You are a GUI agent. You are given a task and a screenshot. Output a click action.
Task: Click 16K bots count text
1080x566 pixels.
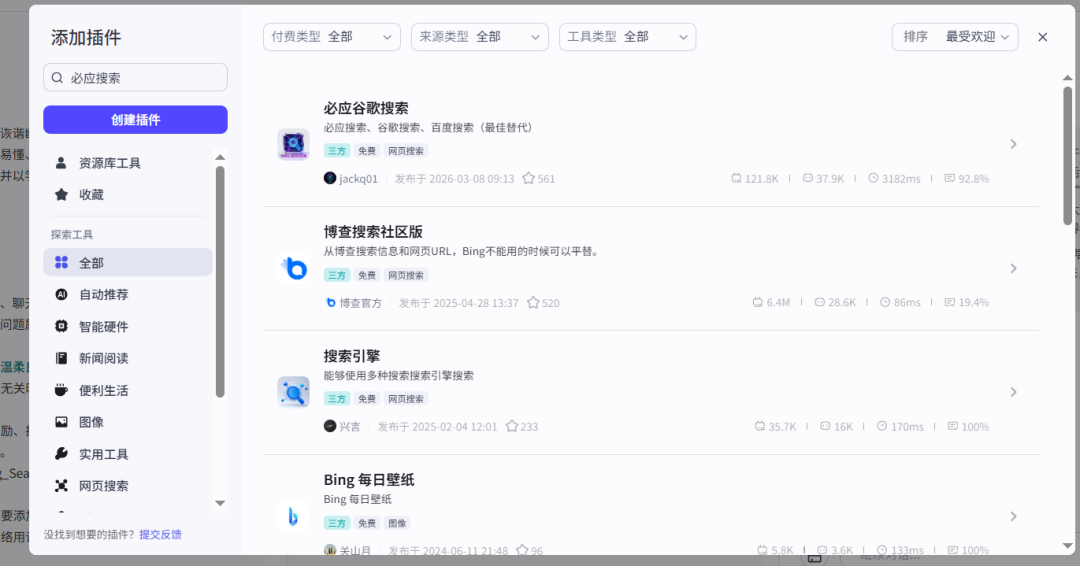pyautogui.click(x=844, y=427)
